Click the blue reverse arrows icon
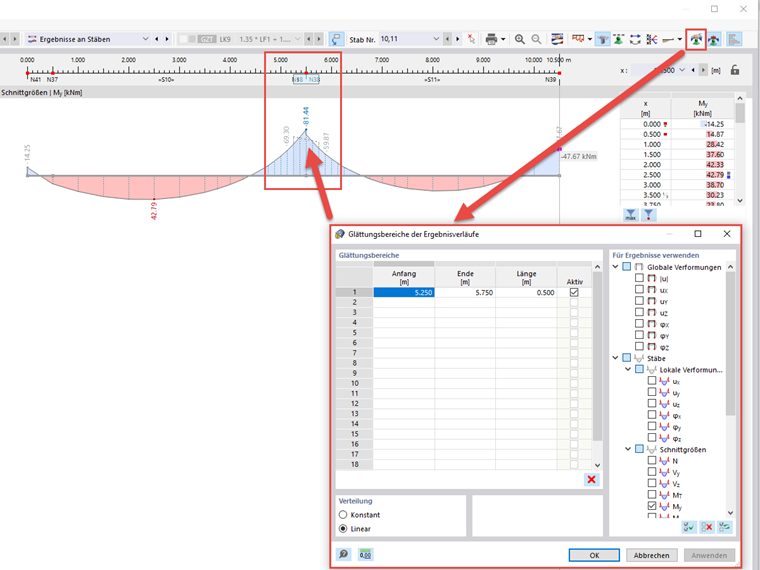This screenshot has width=760, height=570. tap(635, 39)
